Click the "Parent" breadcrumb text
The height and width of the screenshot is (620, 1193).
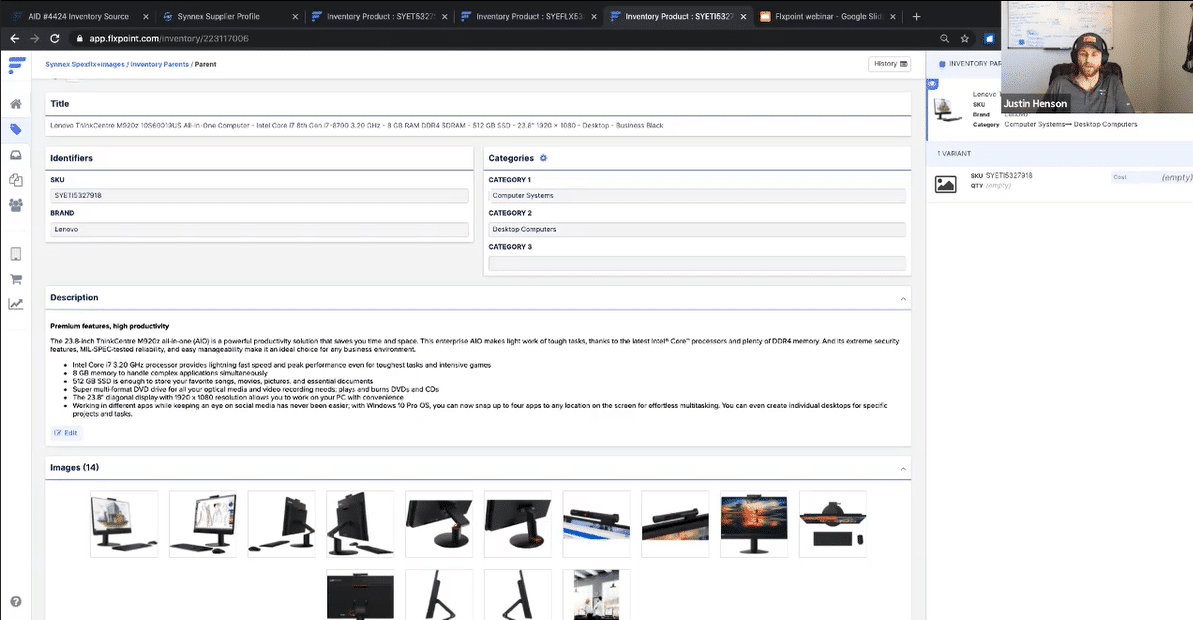click(x=205, y=65)
